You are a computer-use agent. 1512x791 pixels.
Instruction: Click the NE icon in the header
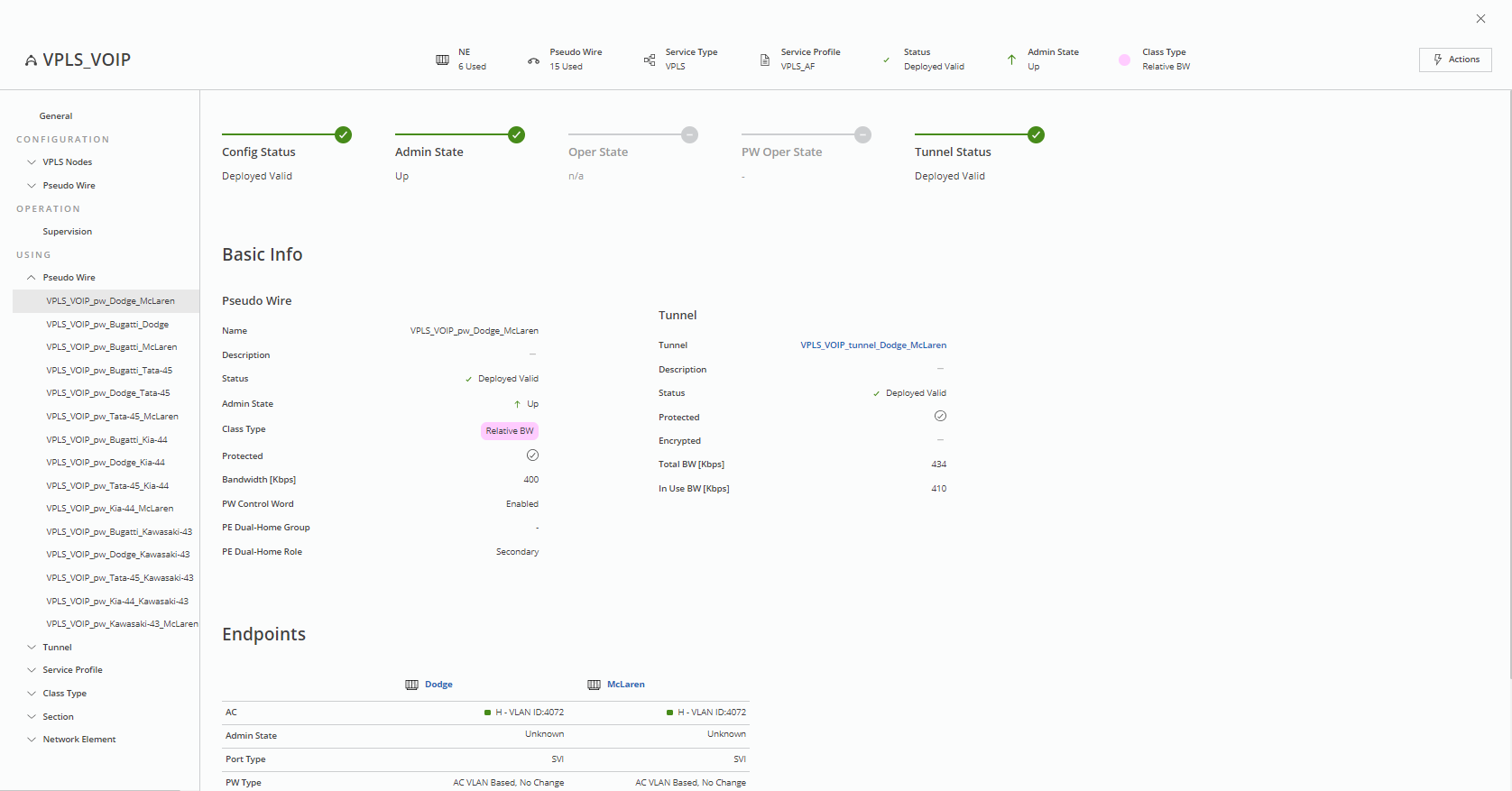click(442, 60)
